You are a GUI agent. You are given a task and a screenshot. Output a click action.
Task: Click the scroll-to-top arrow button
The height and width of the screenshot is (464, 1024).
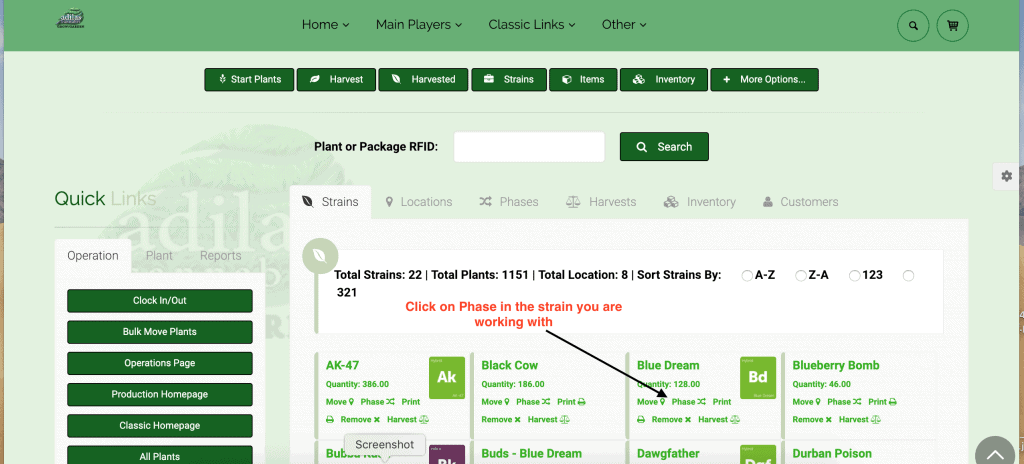click(x=995, y=452)
